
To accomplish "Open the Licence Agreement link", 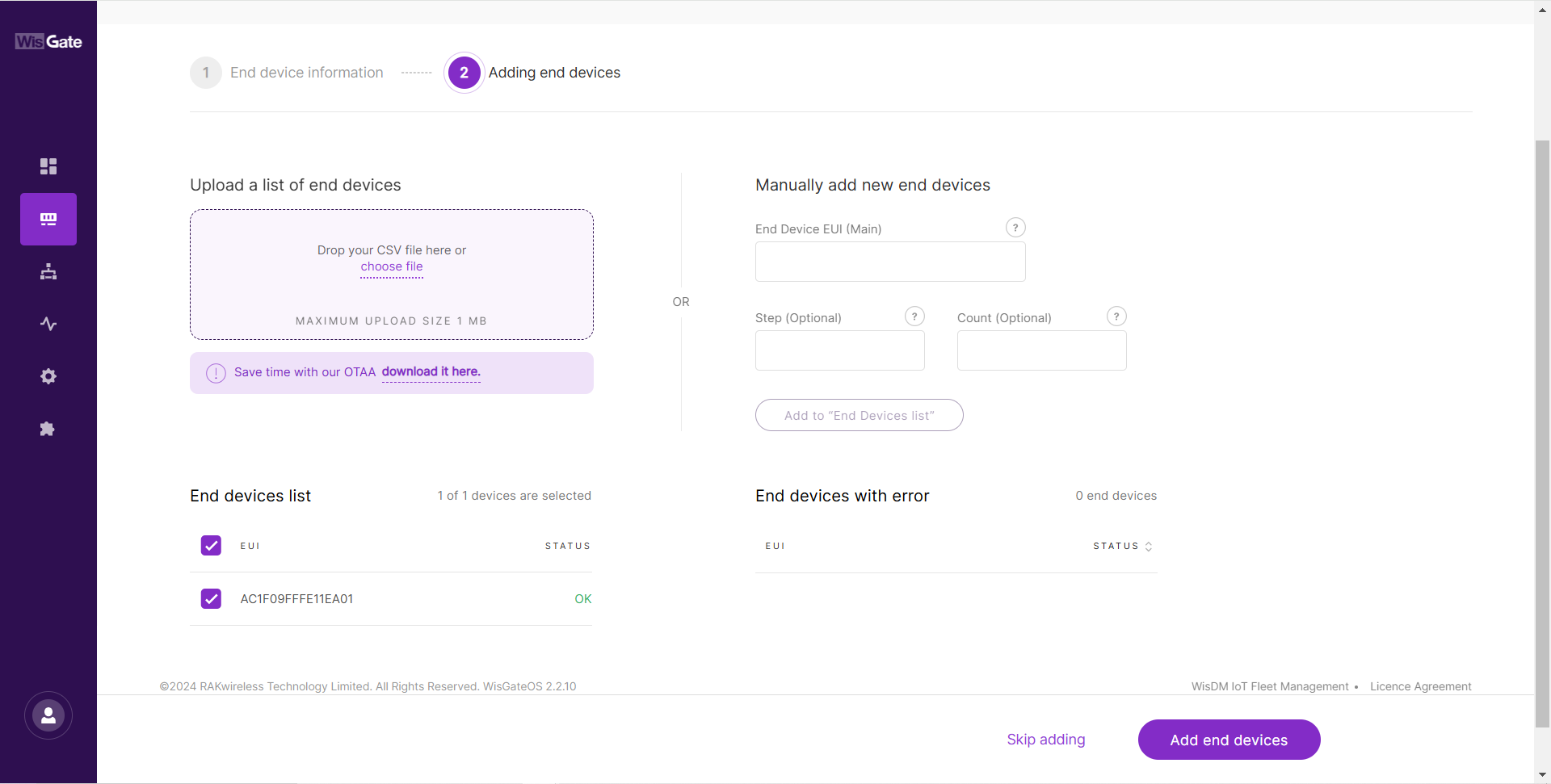I will pyautogui.click(x=1421, y=686).
